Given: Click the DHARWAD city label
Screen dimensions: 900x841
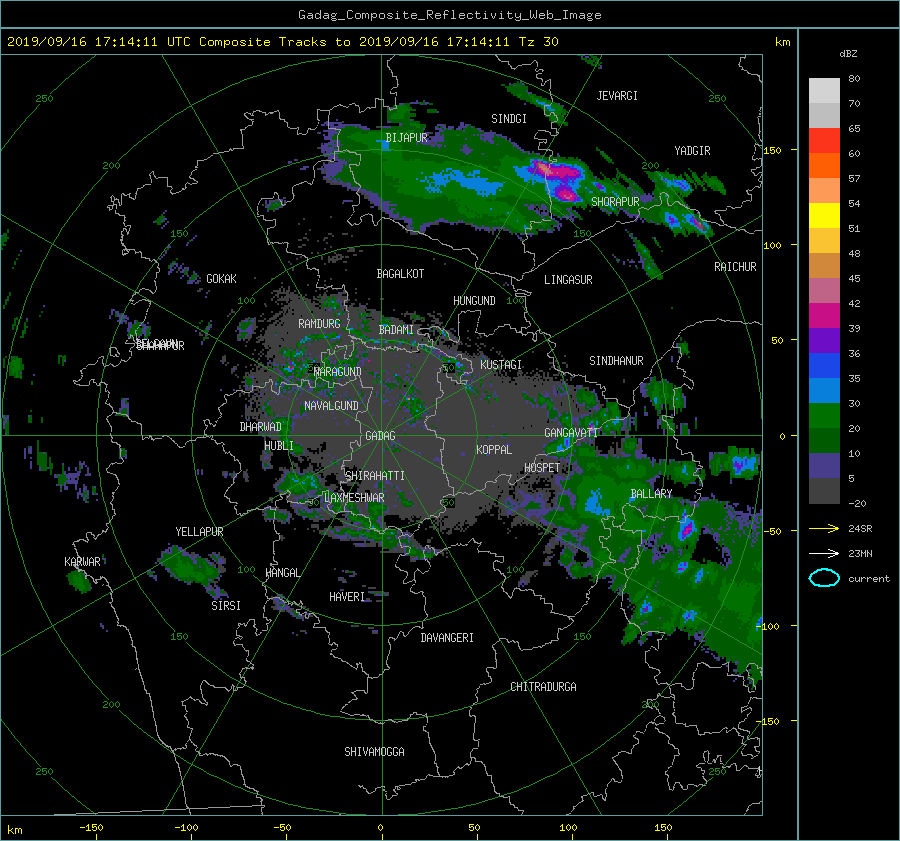Looking at the screenshot, I should [x=260, y=427].
